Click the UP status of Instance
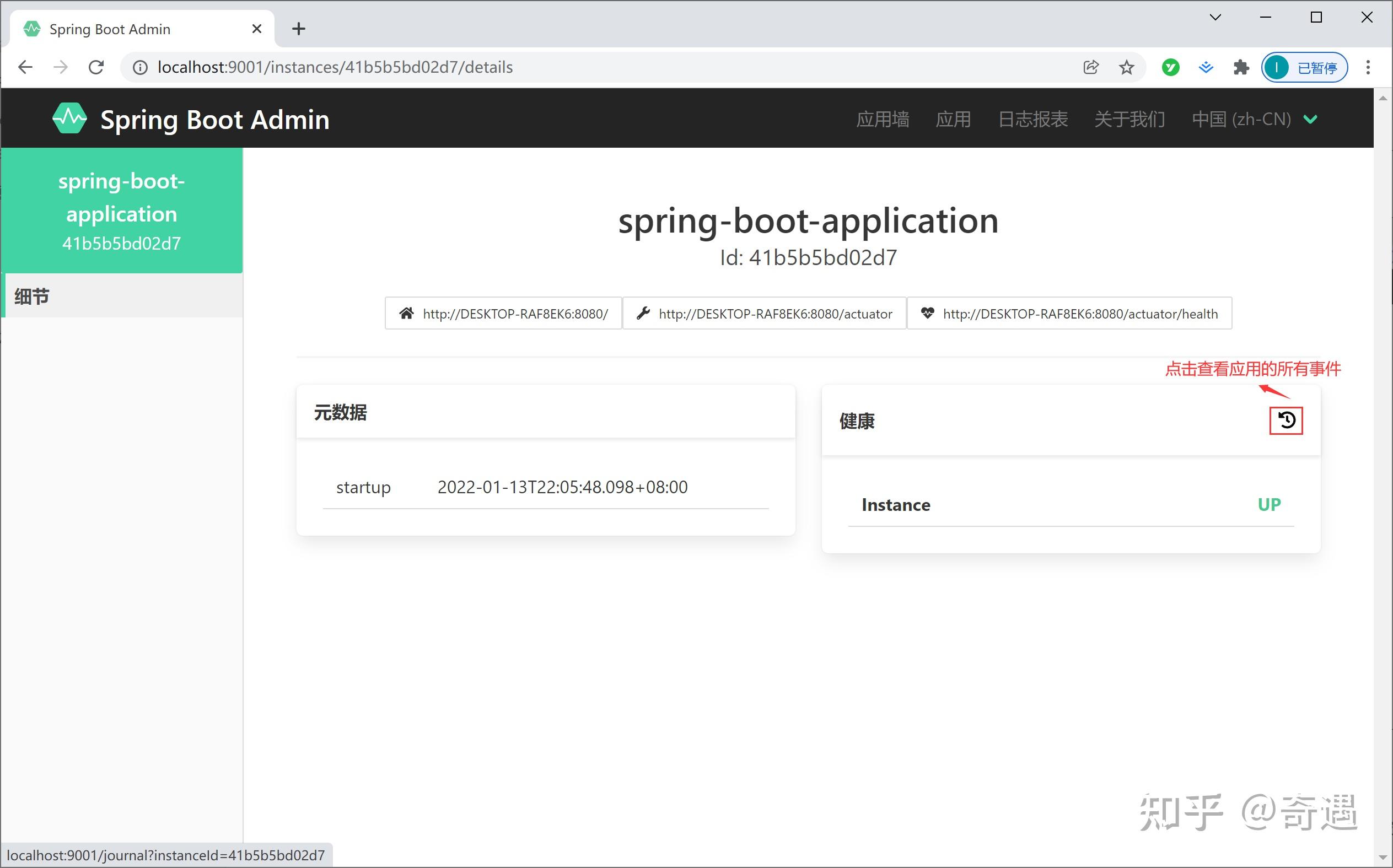 click(1269, 504)
